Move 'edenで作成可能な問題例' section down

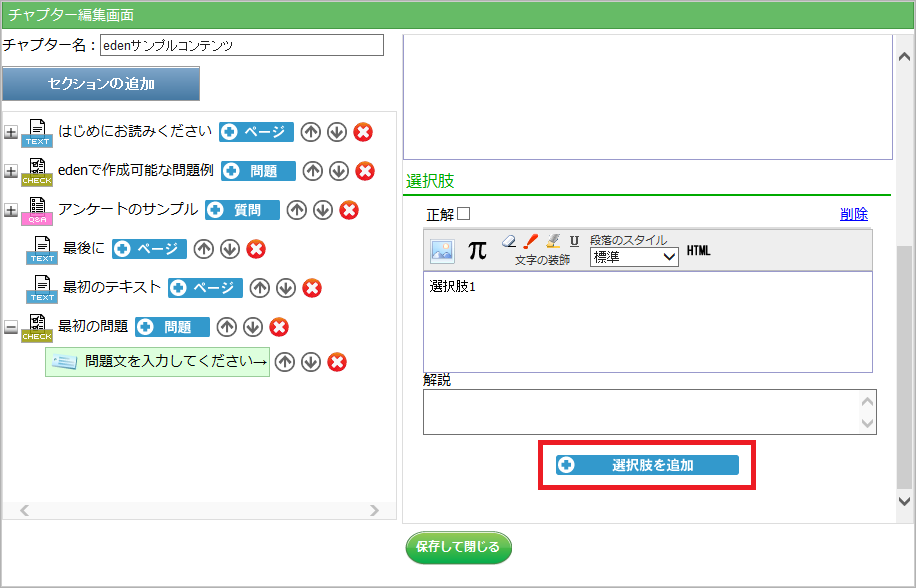point(339,171)
